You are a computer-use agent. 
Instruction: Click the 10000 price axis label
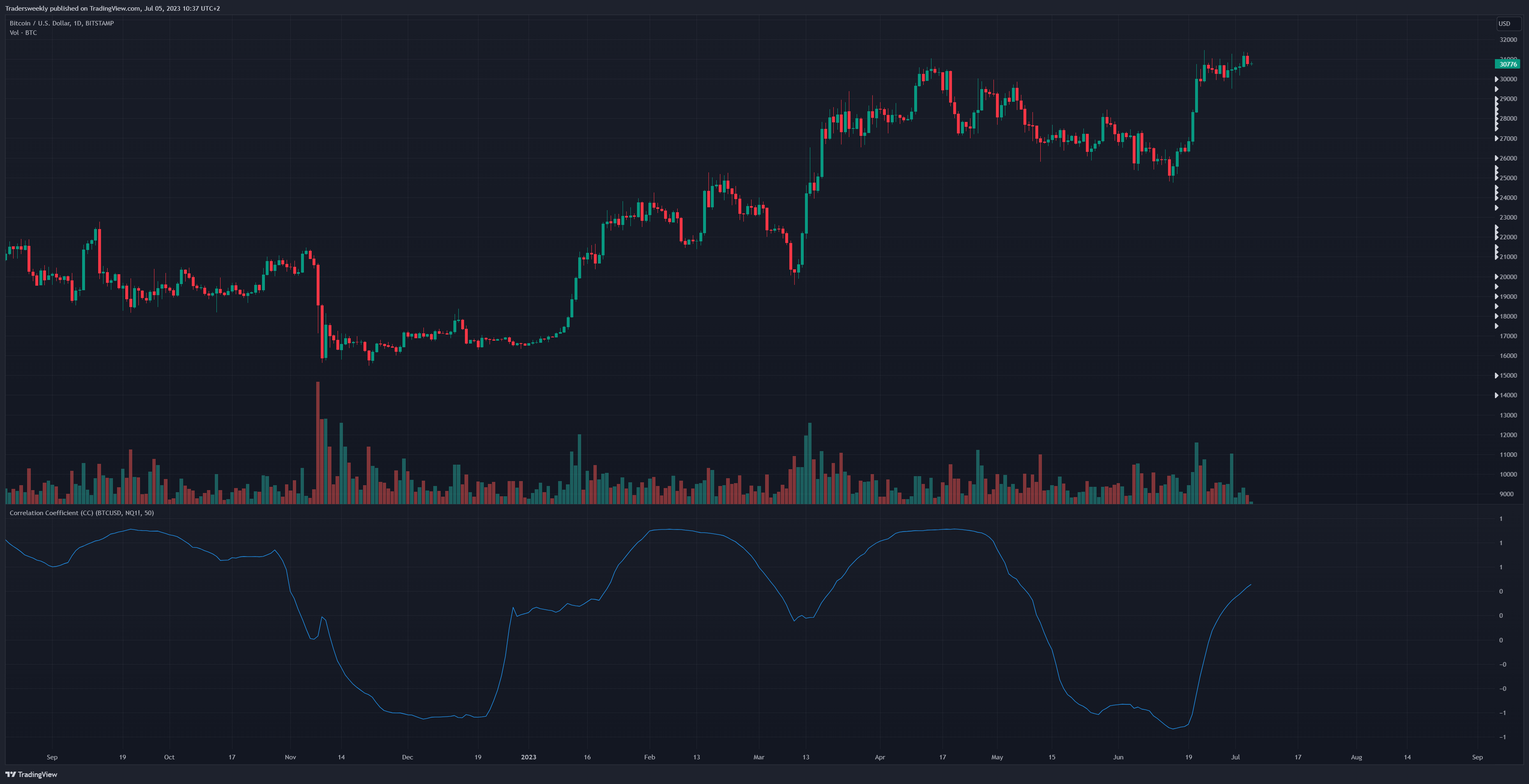click(1508, 475)
